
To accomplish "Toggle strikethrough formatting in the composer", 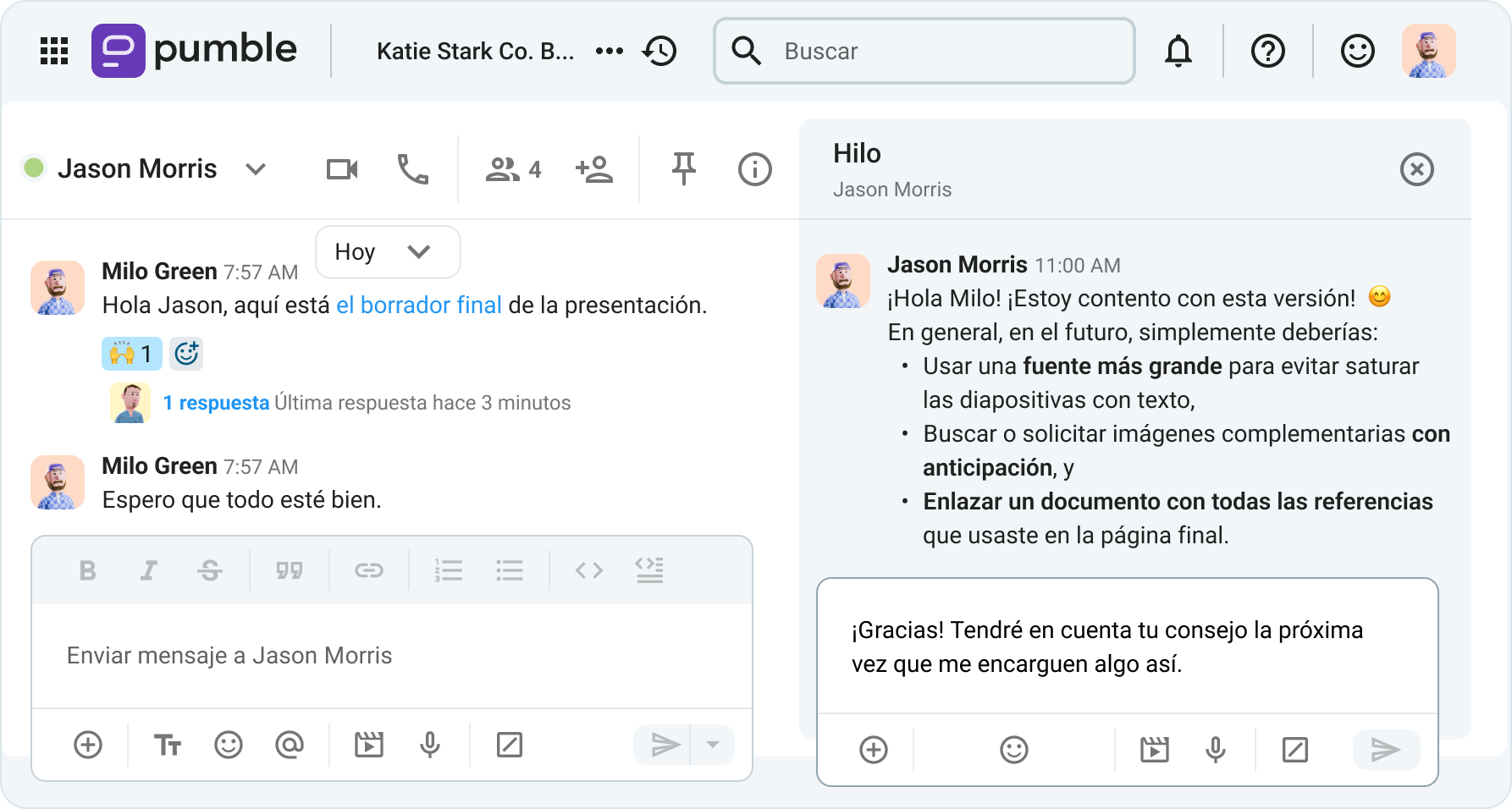I will click(x=210, y=570).
